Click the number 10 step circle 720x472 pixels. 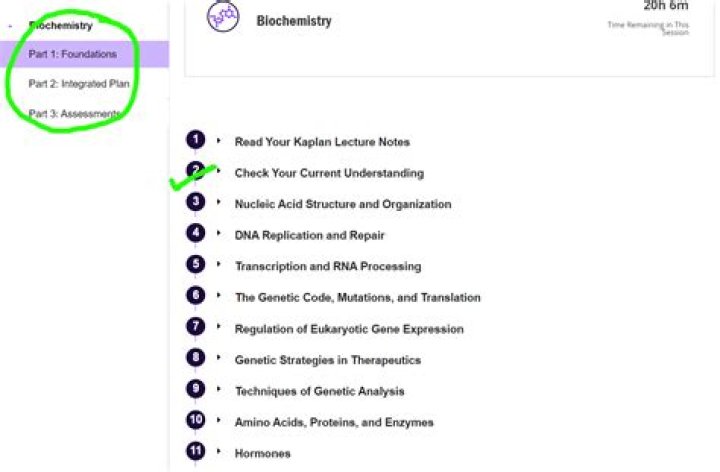(x=196, y=421)
